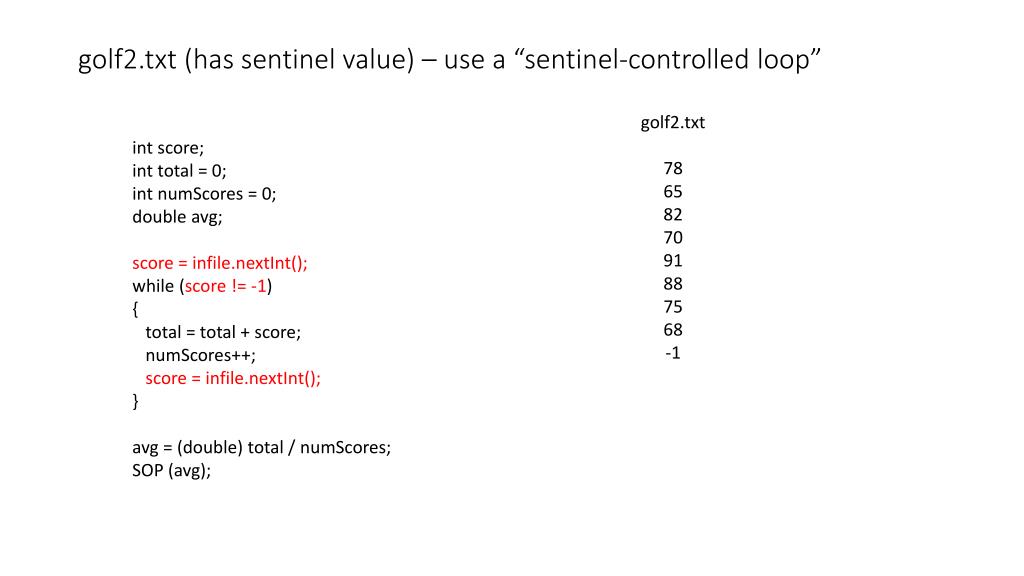Screen dimensions: 1024x576
Task: Click first red 'score = infile.nextInt();' line
Action: point(220,263)
